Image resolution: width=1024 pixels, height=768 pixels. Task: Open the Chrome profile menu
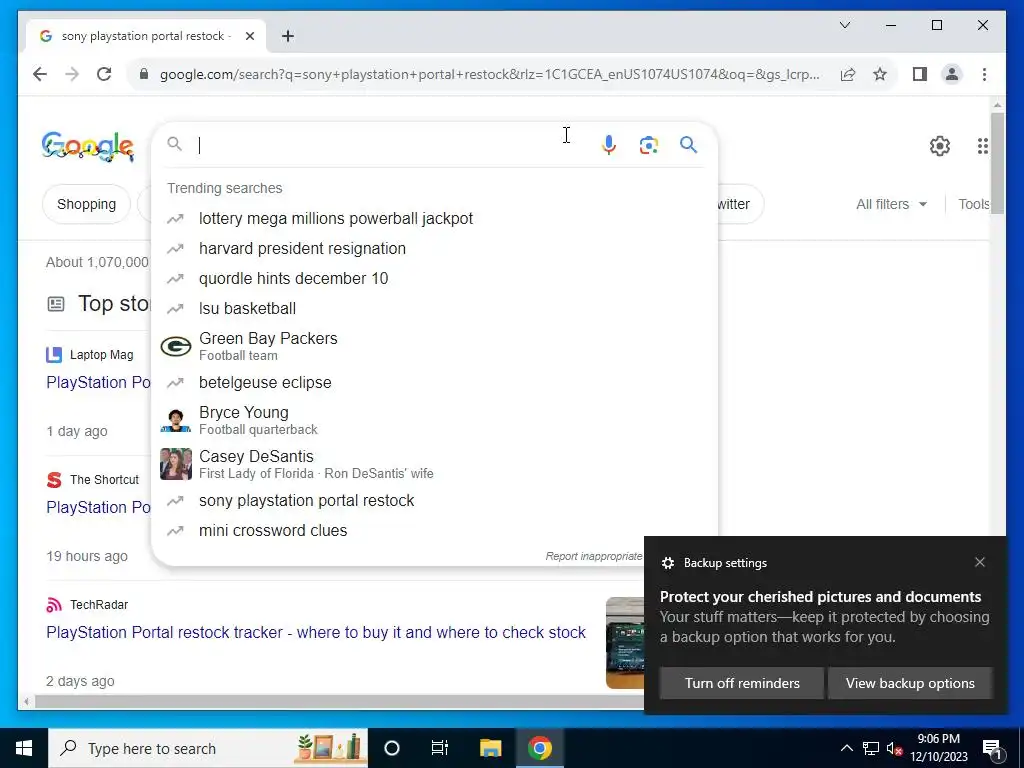pyautogui.click(x=952, y=74)
